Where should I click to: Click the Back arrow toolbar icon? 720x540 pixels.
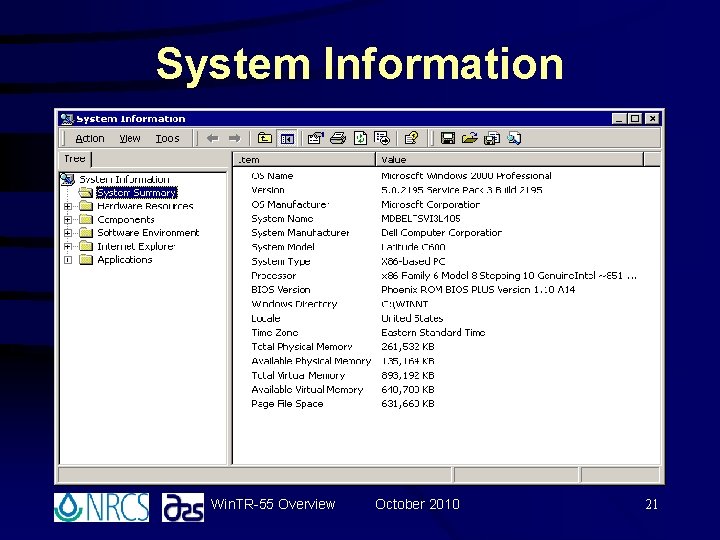pos(212,138)
